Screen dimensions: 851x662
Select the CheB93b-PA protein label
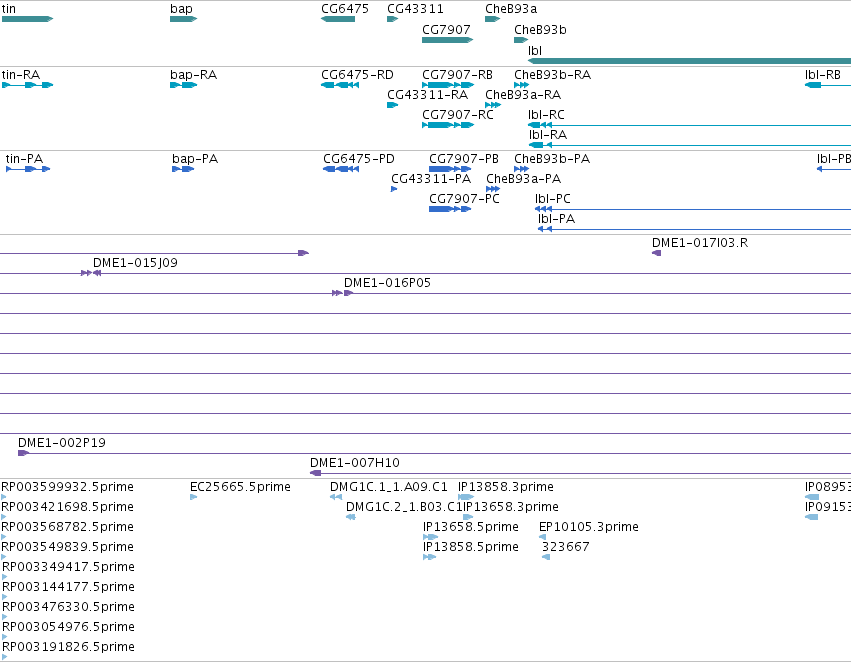[x=552, y=159]
